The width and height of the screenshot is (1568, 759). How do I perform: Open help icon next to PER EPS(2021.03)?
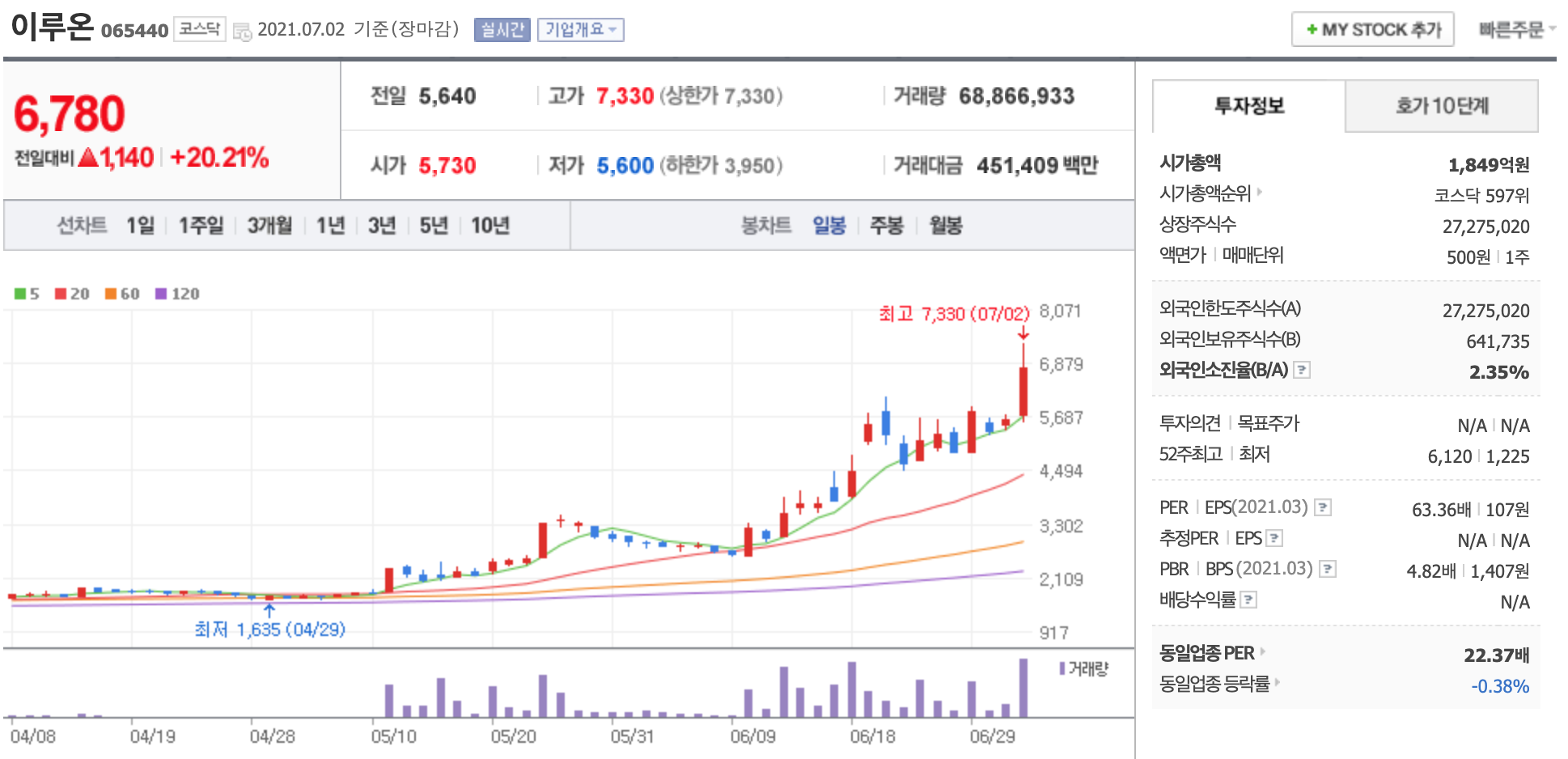coord(1322,507)
